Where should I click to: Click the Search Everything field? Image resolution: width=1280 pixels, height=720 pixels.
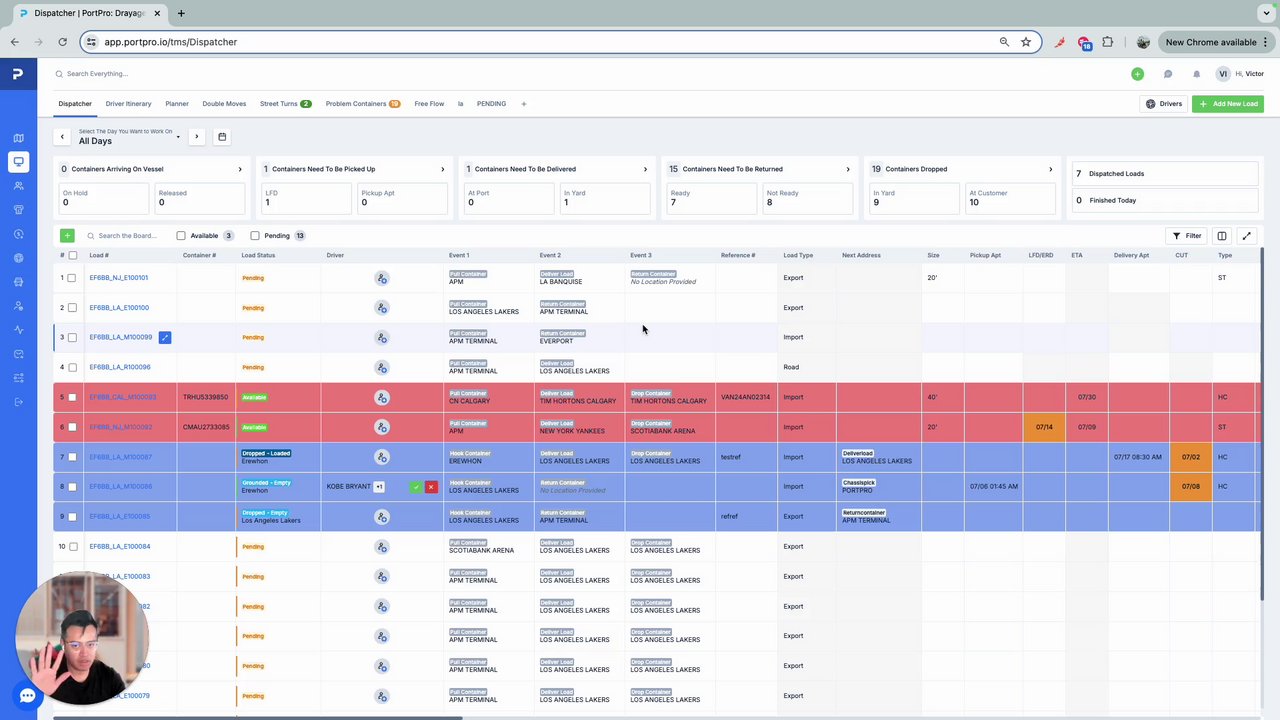(97, 74)
